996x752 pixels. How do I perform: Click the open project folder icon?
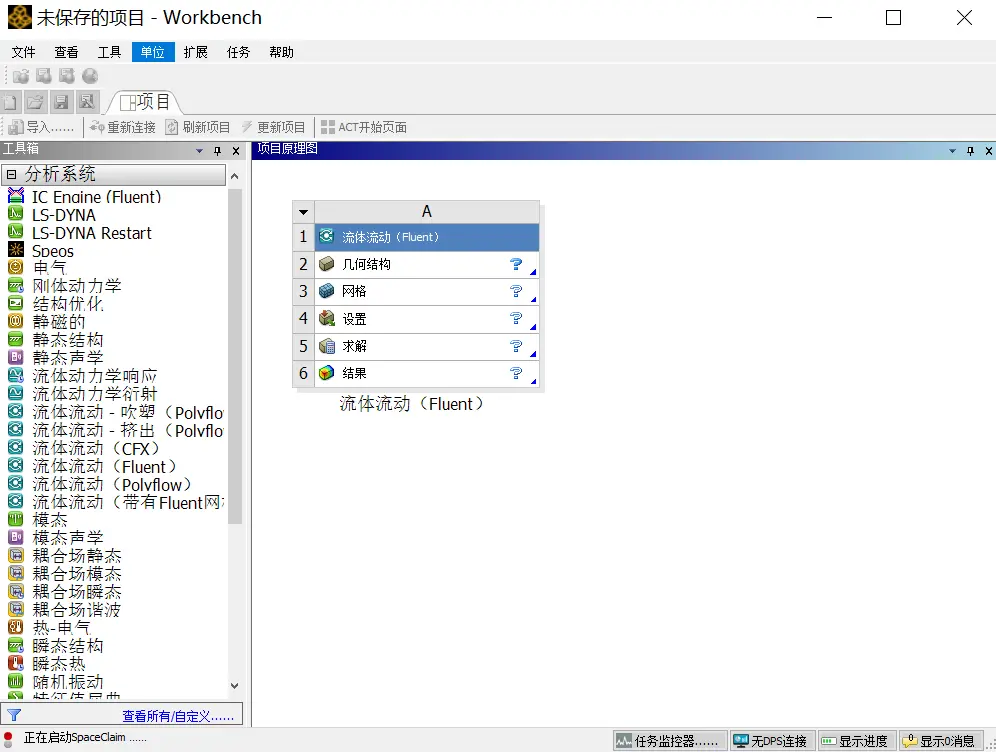(x=36, y=102)
